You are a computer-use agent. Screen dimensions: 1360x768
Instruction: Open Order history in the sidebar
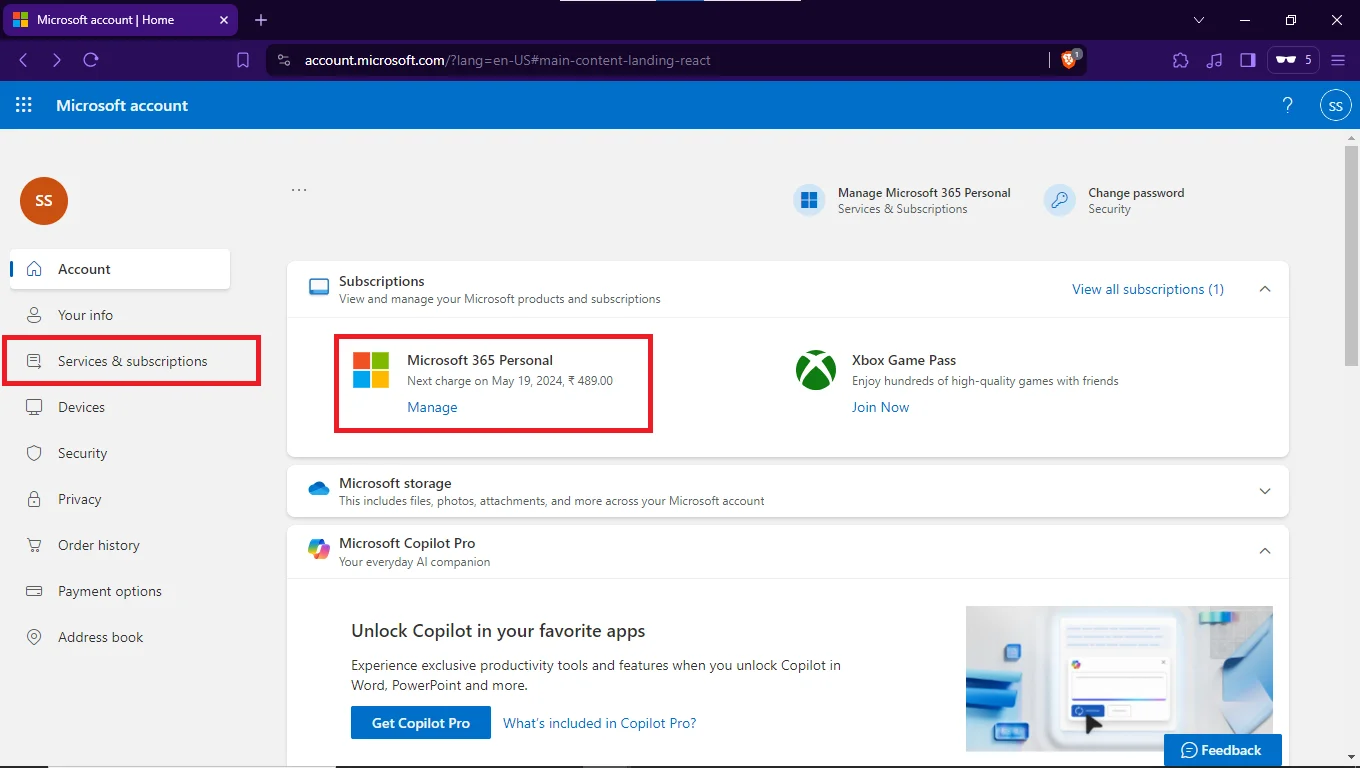tap(120, 545)
